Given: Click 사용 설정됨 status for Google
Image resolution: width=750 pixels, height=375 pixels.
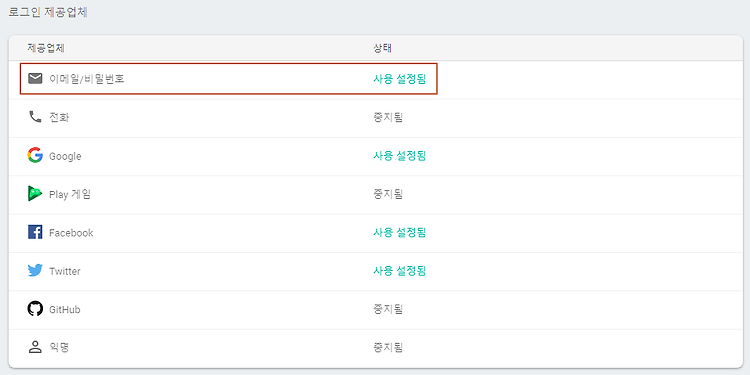Looking at the screenshot, I should (399, 155).
